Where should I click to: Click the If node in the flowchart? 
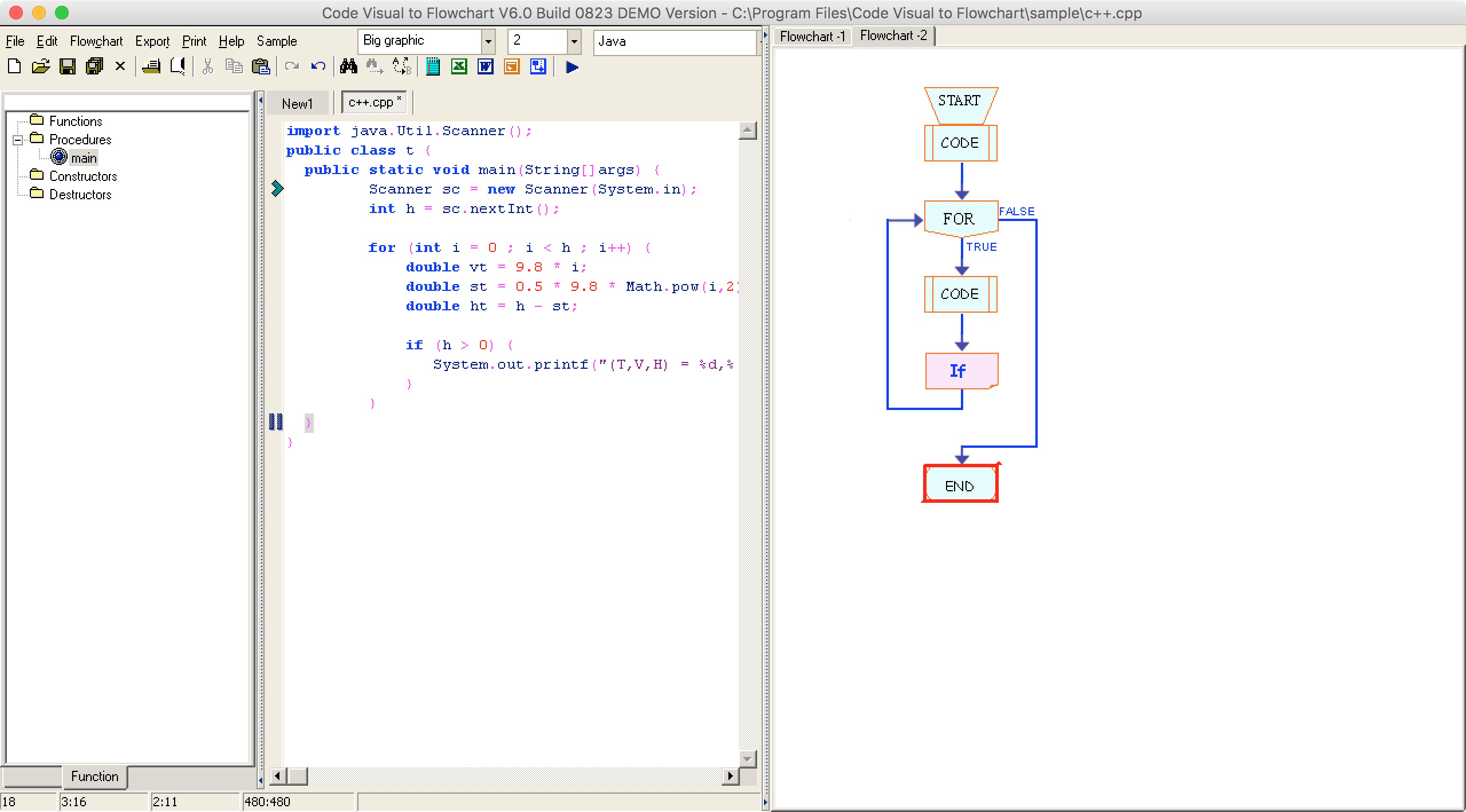961,371
